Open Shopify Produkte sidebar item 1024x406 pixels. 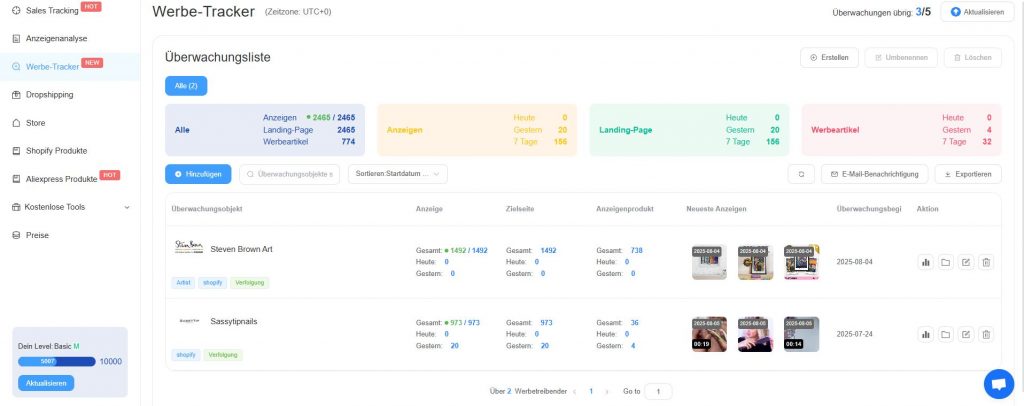pos(56,151)
